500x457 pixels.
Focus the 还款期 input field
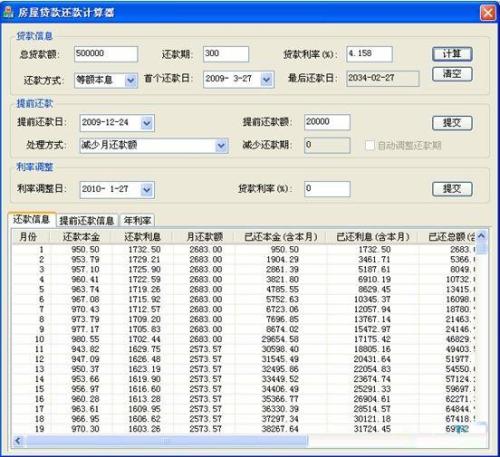(x=226, y=54)
